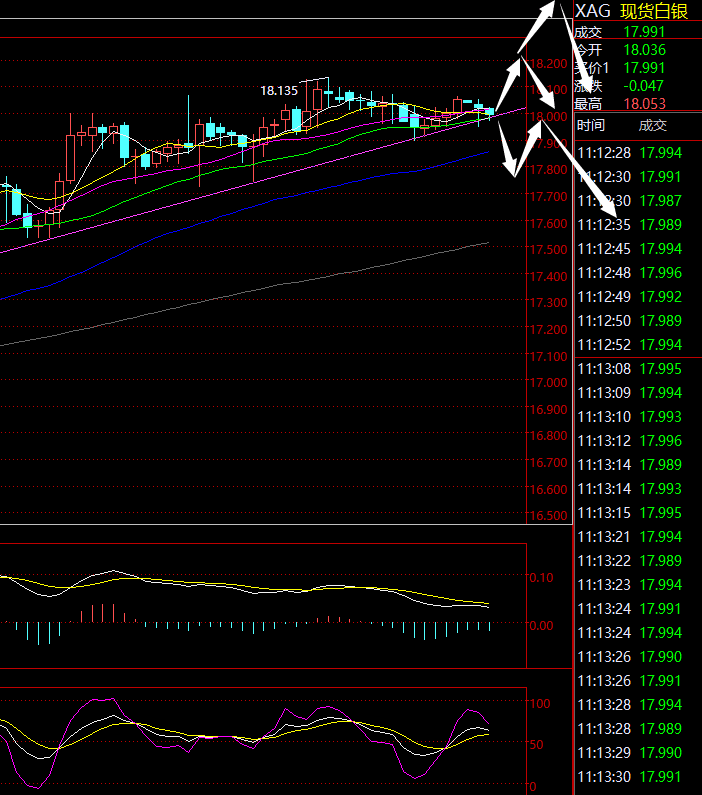702x795 pixels.
Task: Click the 17.200 price axis label
Action: (549, 330)
